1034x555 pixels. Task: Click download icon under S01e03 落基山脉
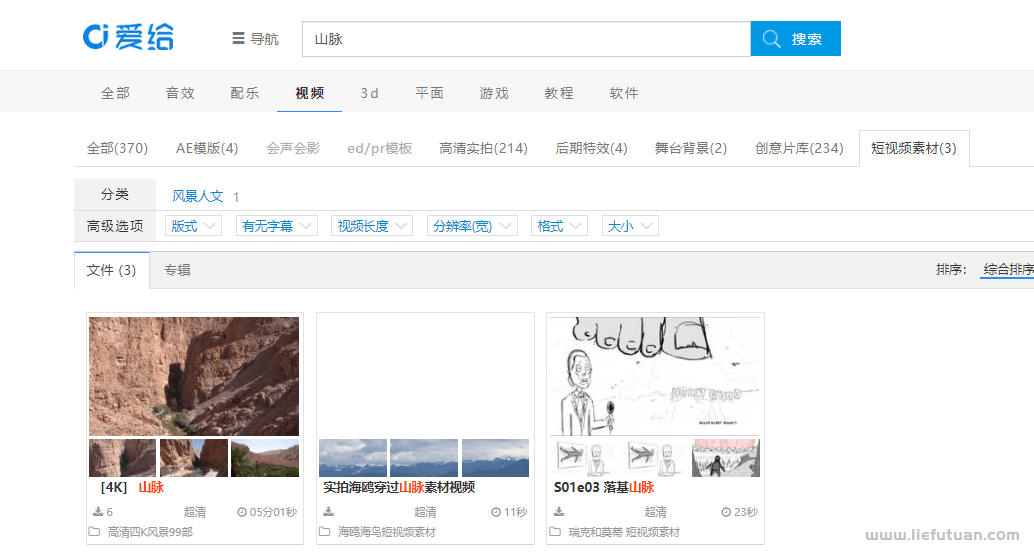(559, 511)
